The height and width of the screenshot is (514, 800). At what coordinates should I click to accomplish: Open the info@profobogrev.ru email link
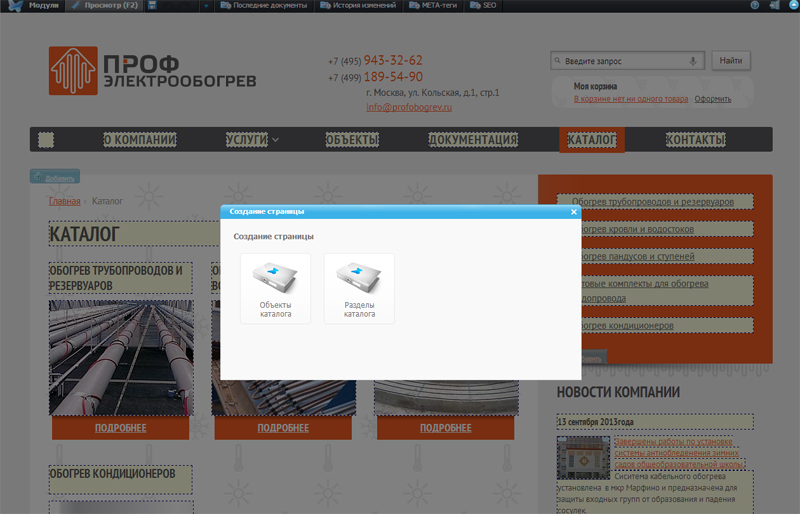click(409, 107)
